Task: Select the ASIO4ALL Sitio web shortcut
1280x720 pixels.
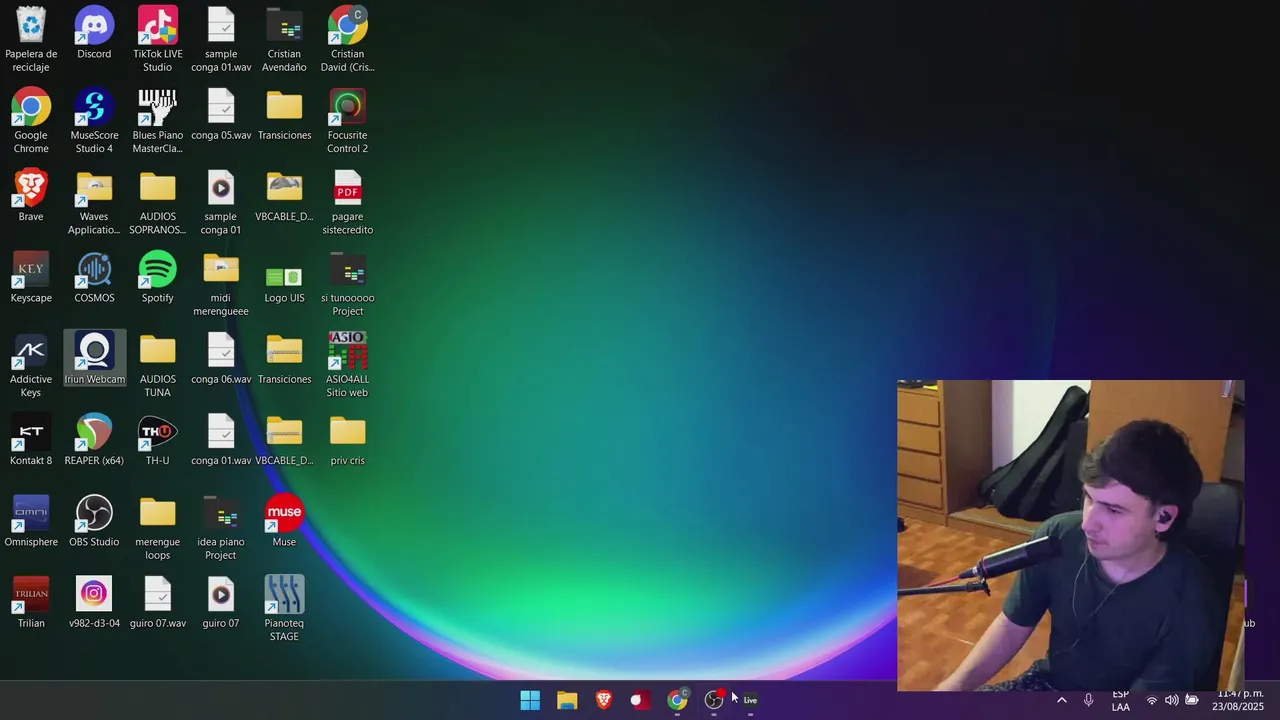Action: pos(347,366)
